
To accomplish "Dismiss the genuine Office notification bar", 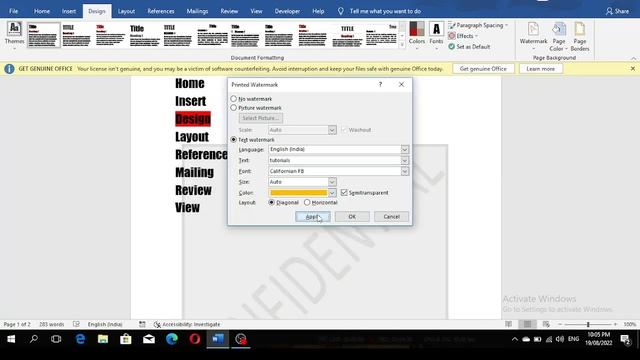I will 633,69.
